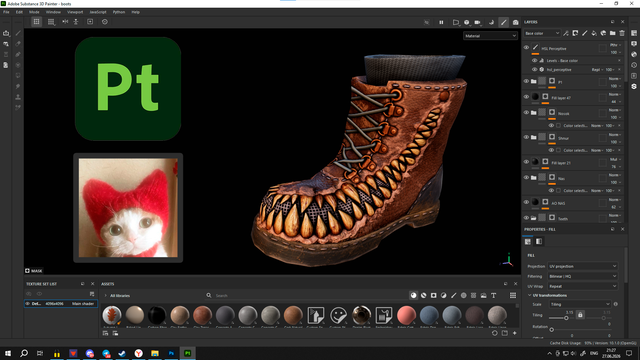Show single viewport grid layout icon
Screen dimensions: 640x360
(x=36, y=22)
